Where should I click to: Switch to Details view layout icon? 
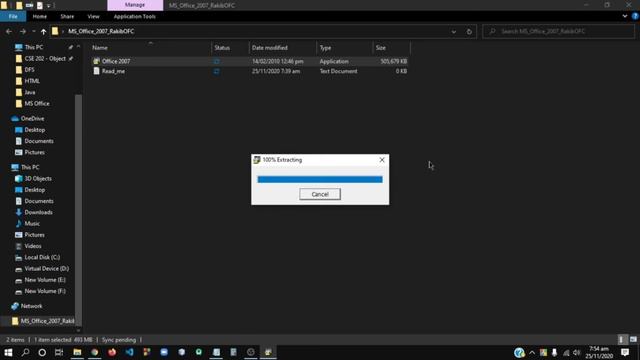click(x=621, y=340)
